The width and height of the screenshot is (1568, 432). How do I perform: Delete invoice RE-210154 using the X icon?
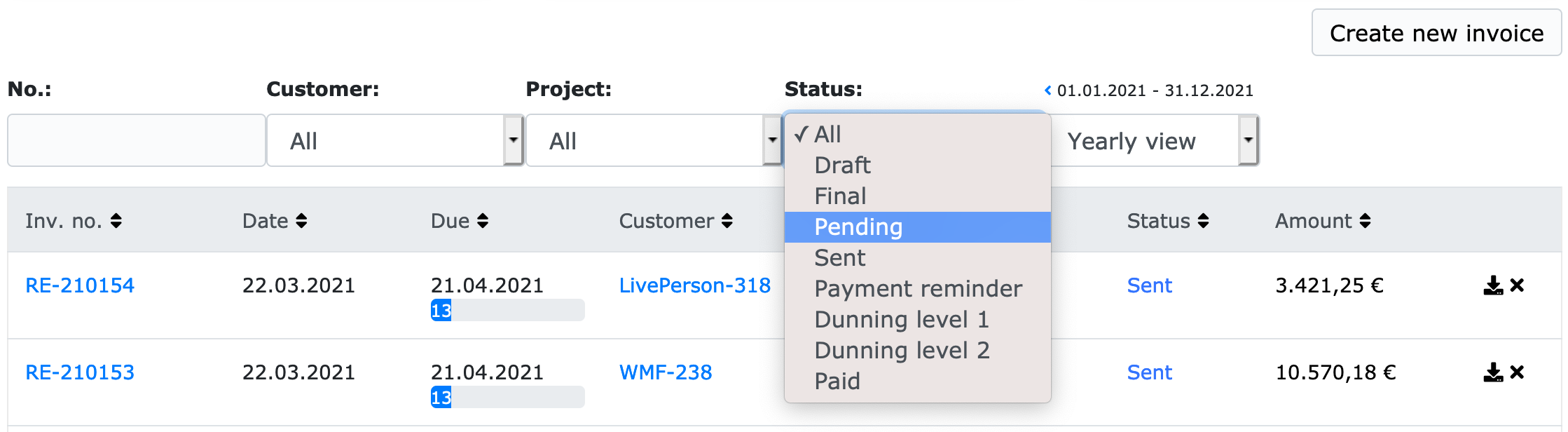coord(1518,285)
